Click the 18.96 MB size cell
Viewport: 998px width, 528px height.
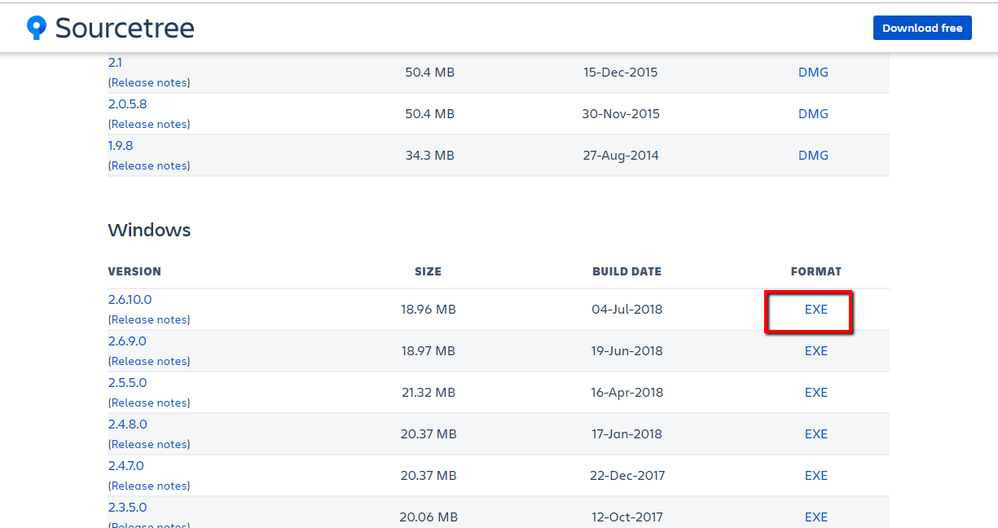click(428, 310)
